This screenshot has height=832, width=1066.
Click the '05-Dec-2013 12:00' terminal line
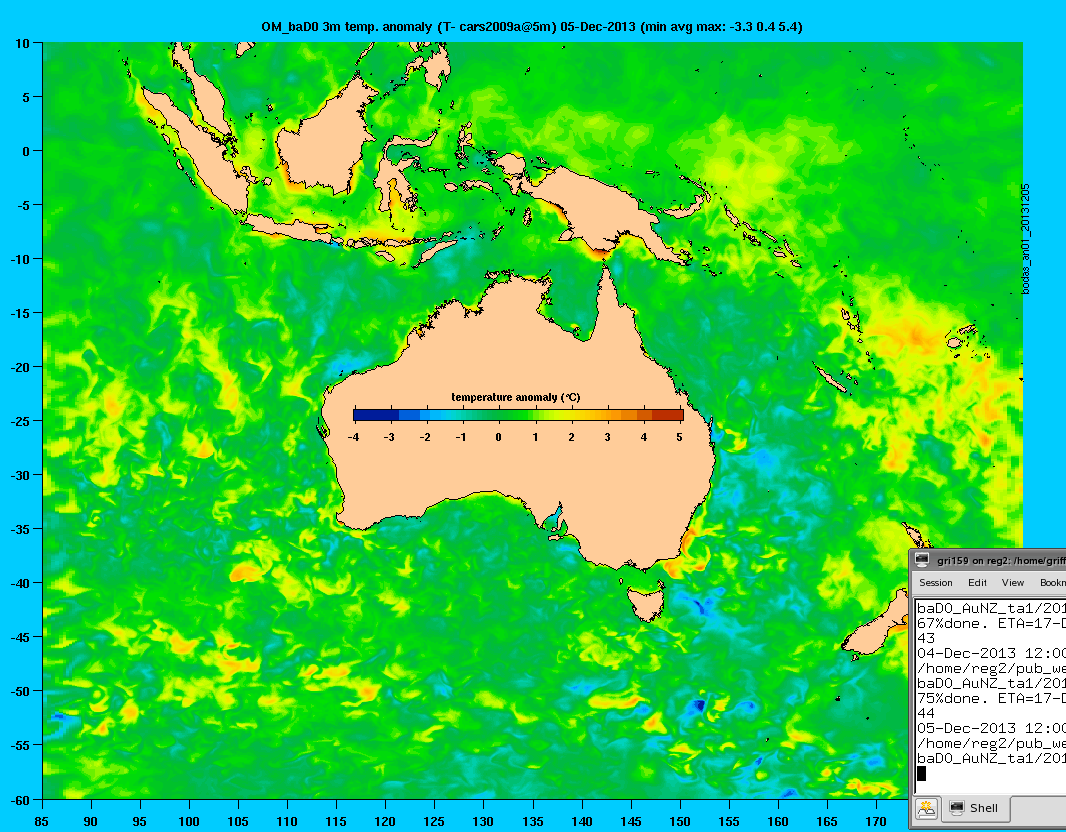pos(991,728)
